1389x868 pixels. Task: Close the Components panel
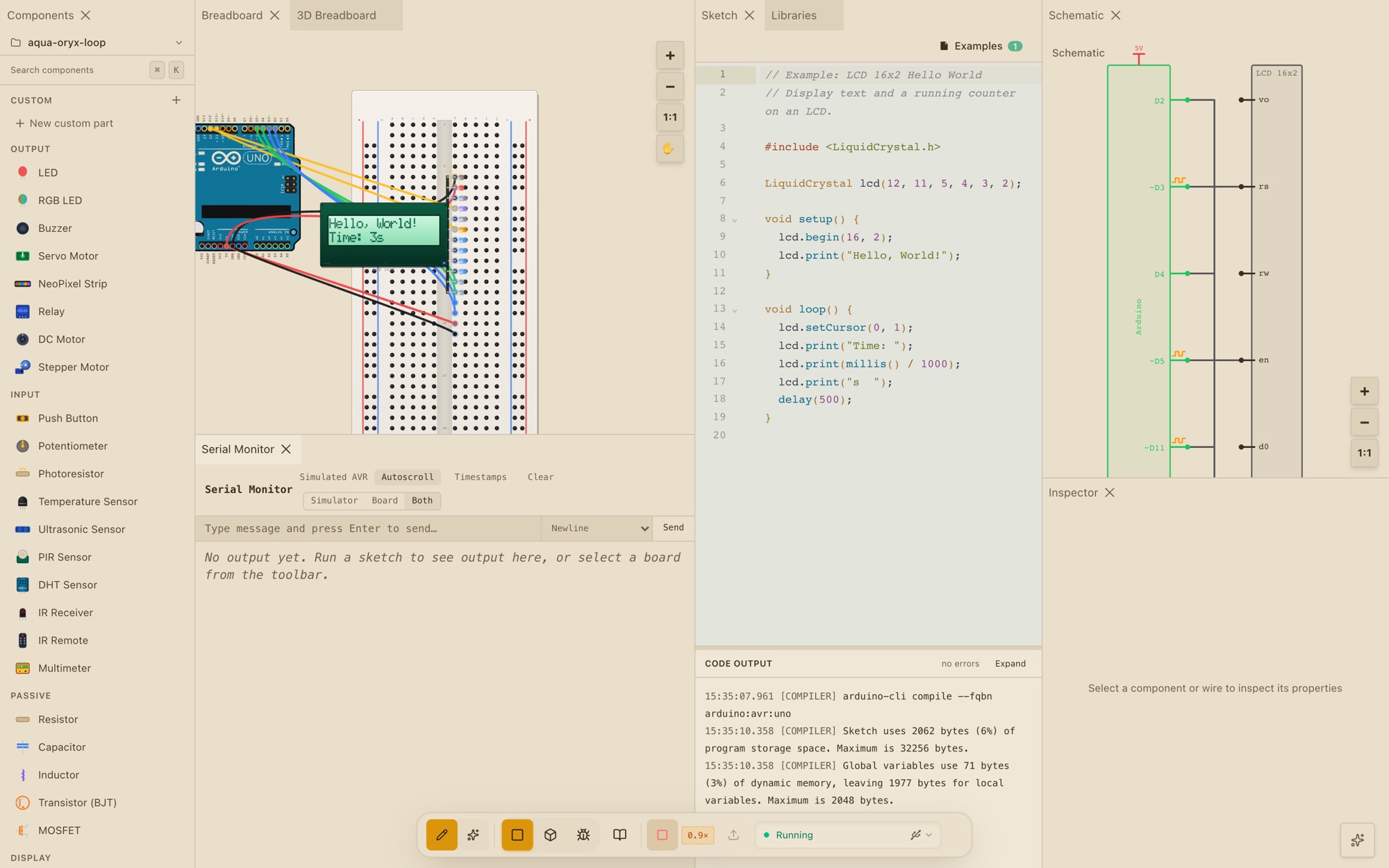(85, 15)
